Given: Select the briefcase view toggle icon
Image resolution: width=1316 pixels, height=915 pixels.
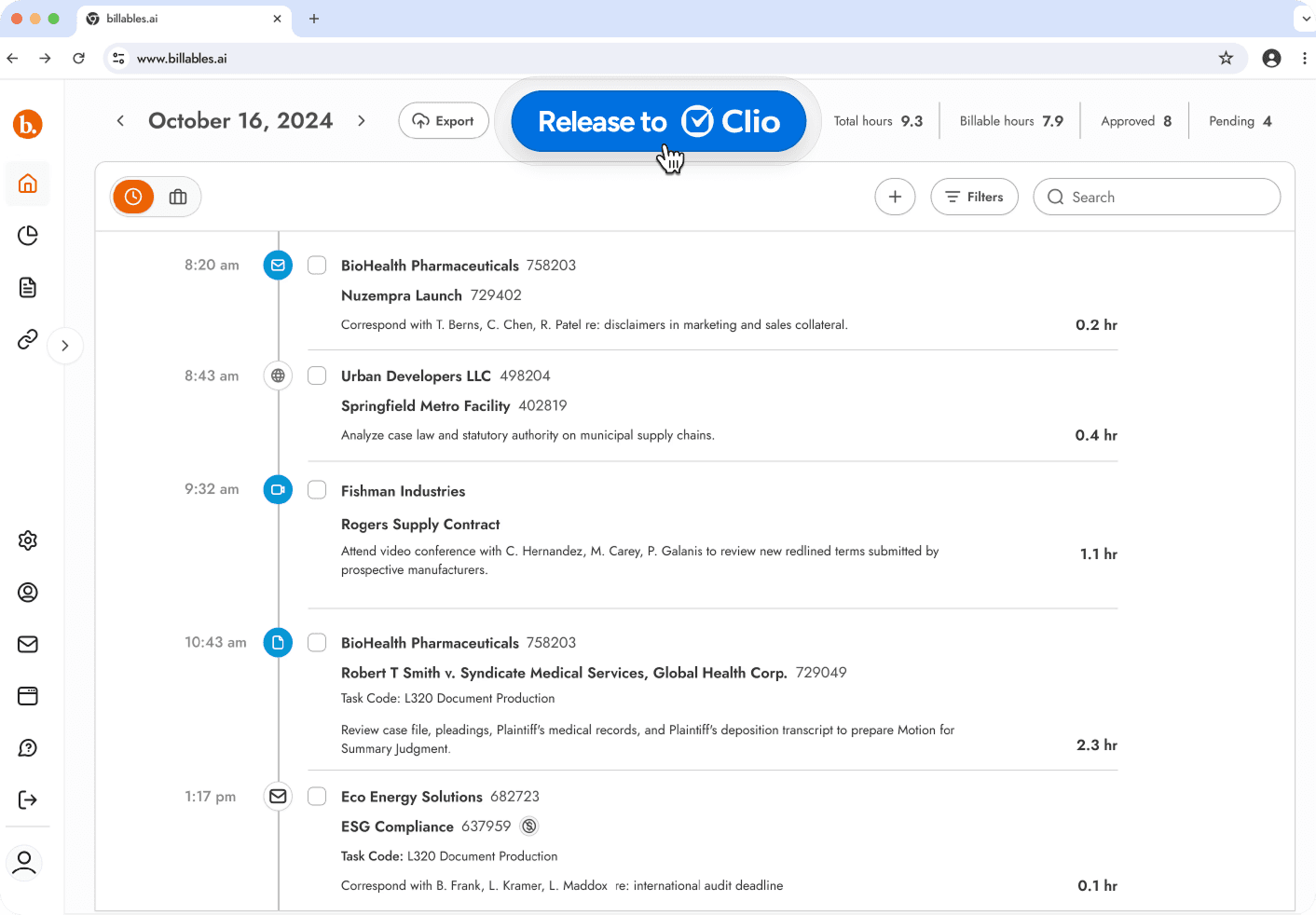Looking at the screenshot, I should (177, 197).
